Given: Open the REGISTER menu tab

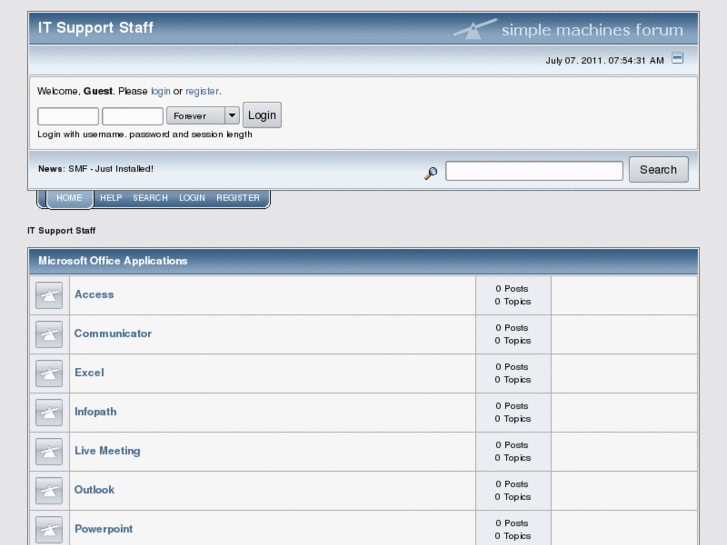Looking at the screenshot, I should pyautogui.click(x=238, y=198).
